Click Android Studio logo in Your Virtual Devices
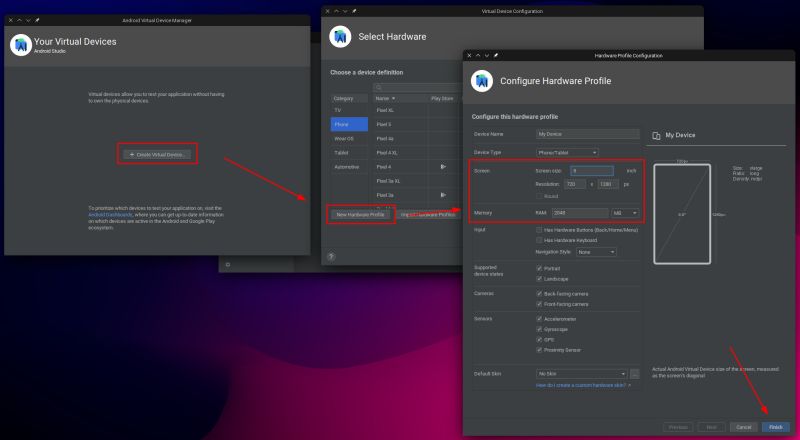800x440 pixels. coord(21,45)
